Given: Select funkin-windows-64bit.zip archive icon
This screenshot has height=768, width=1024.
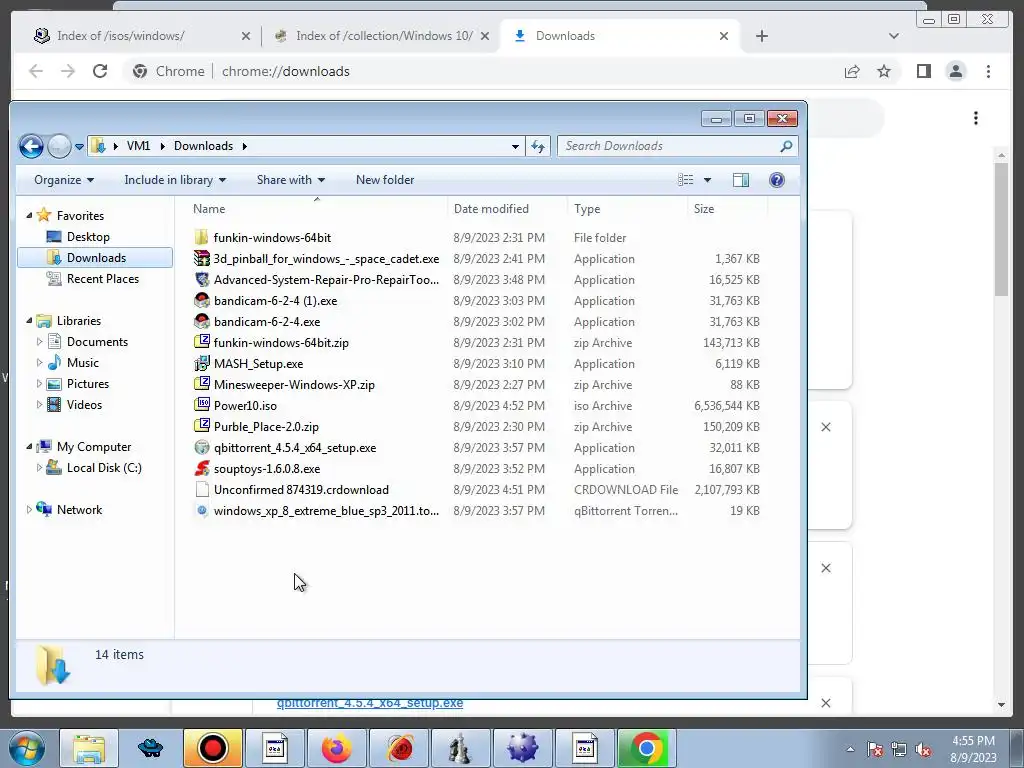Looking at the screenshot, I should pyautogui.click(x=202, y=342).
